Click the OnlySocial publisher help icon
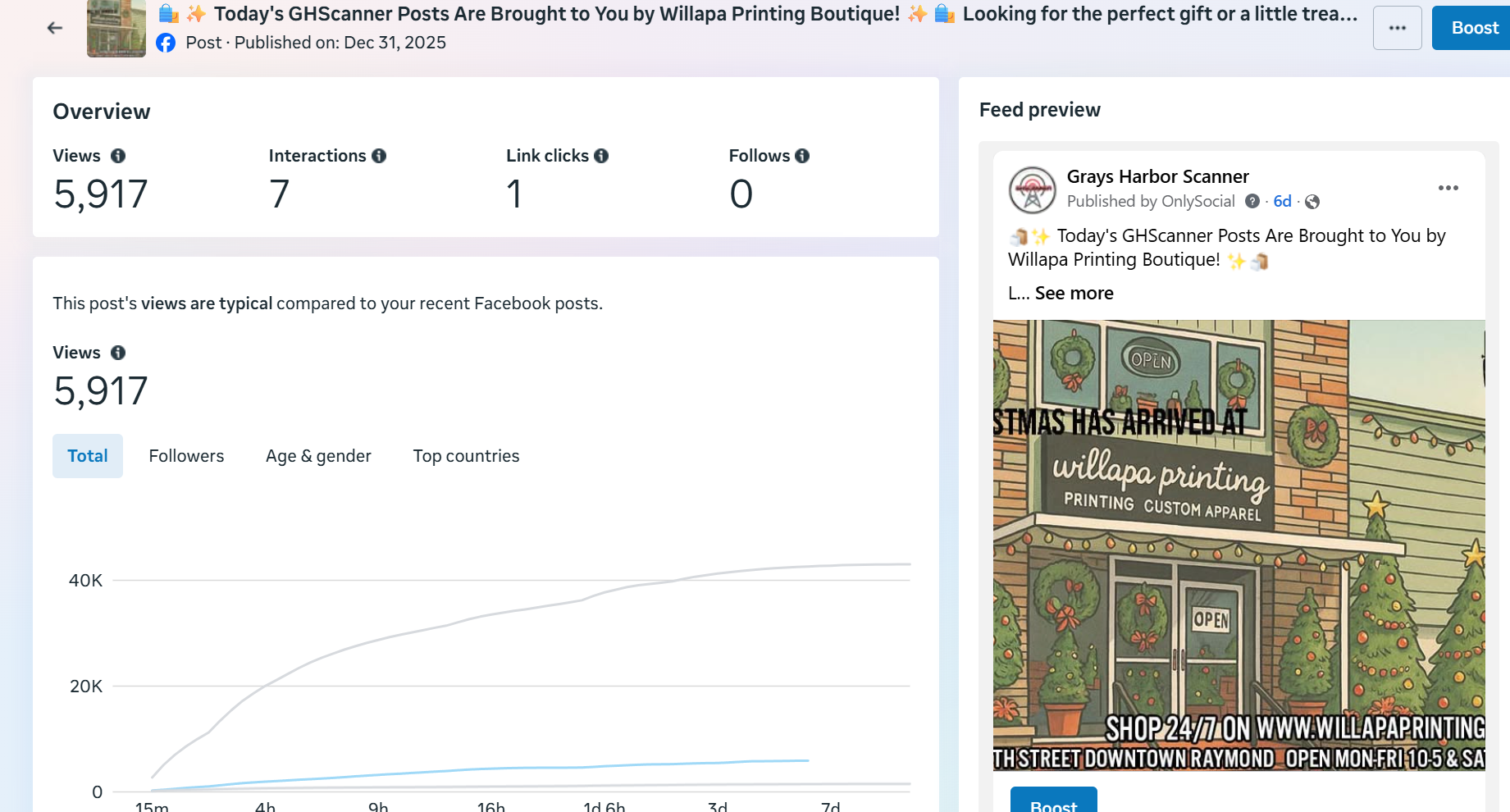This screenshot has width=1510, height=812. point(1252,202)
